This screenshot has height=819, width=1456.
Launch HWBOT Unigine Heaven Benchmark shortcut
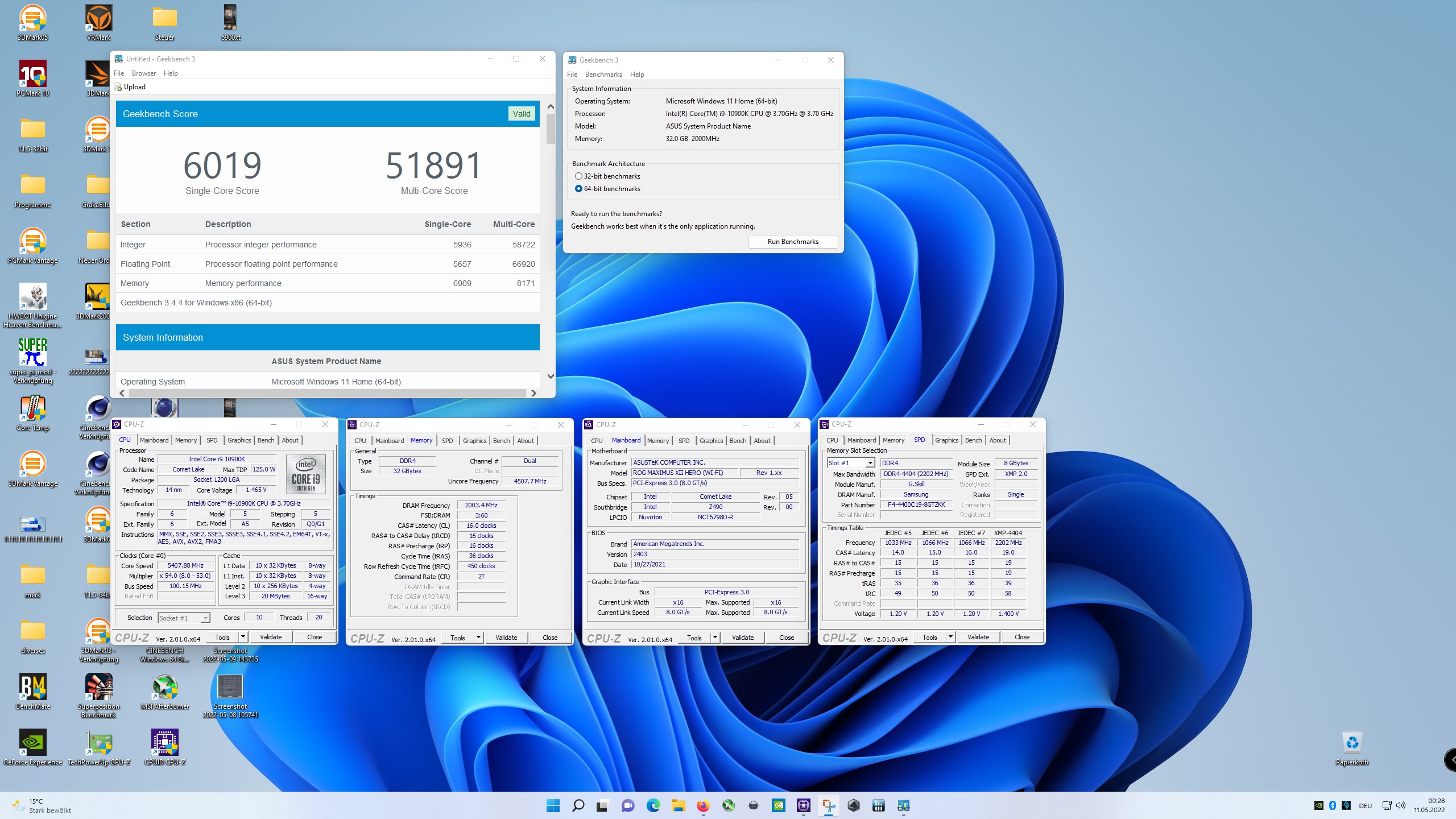(x=33, y=305)
